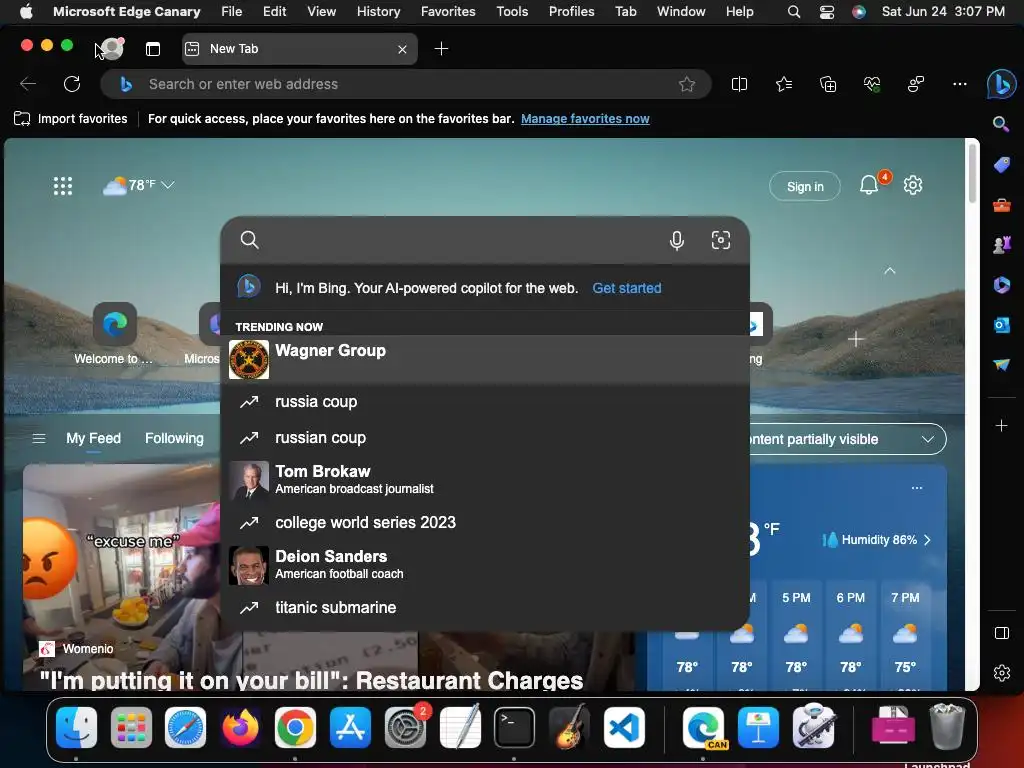This screenshot has width=1024, height=768.
Task: Click Import favorites button
Action: tap(71, 119)
